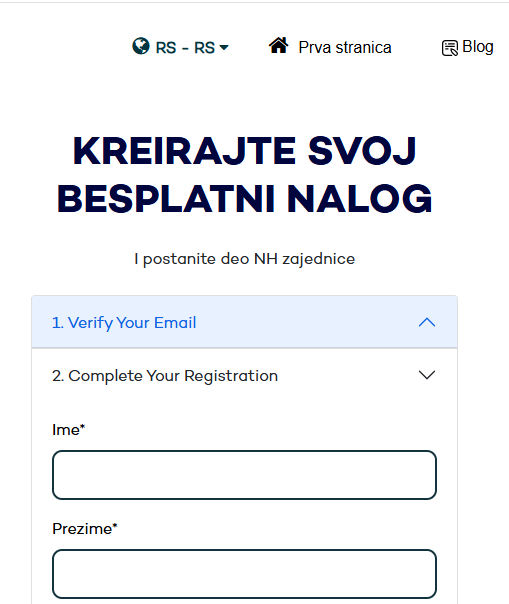Click the Blog page icon
This screenshot has height=604, width=509.
pyautogui.click(x=450, y=48)
